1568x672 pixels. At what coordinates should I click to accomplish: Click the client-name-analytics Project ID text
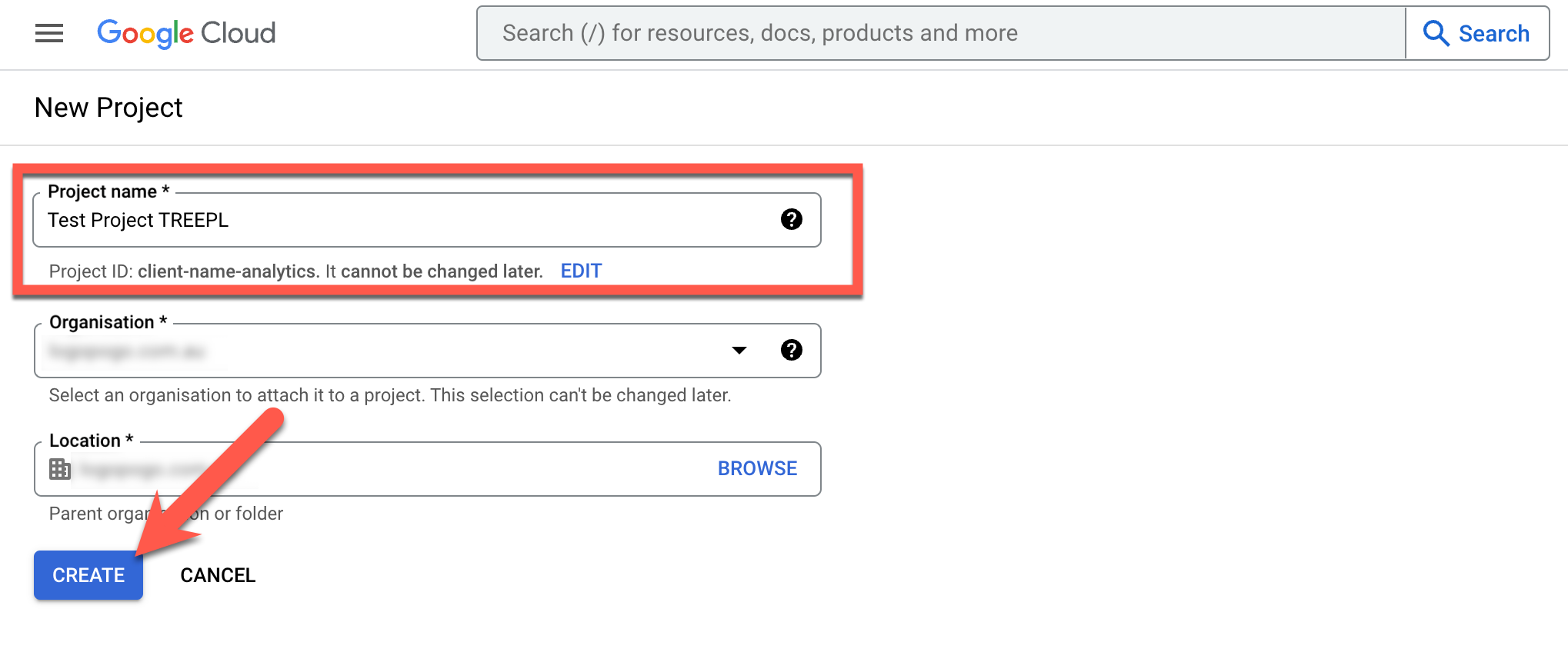coord(227,271)
